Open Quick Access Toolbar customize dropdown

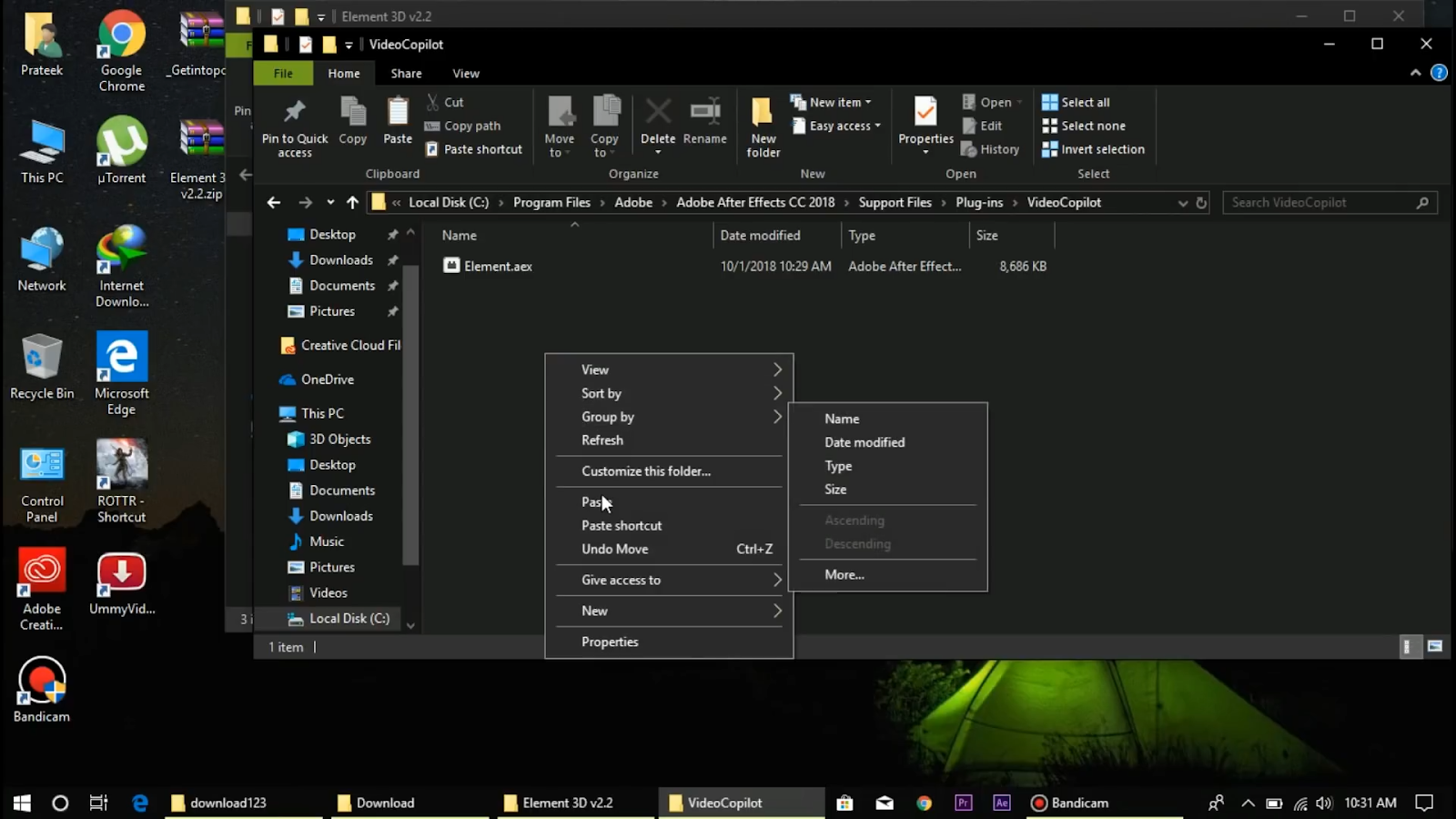(x=349, y=45)
